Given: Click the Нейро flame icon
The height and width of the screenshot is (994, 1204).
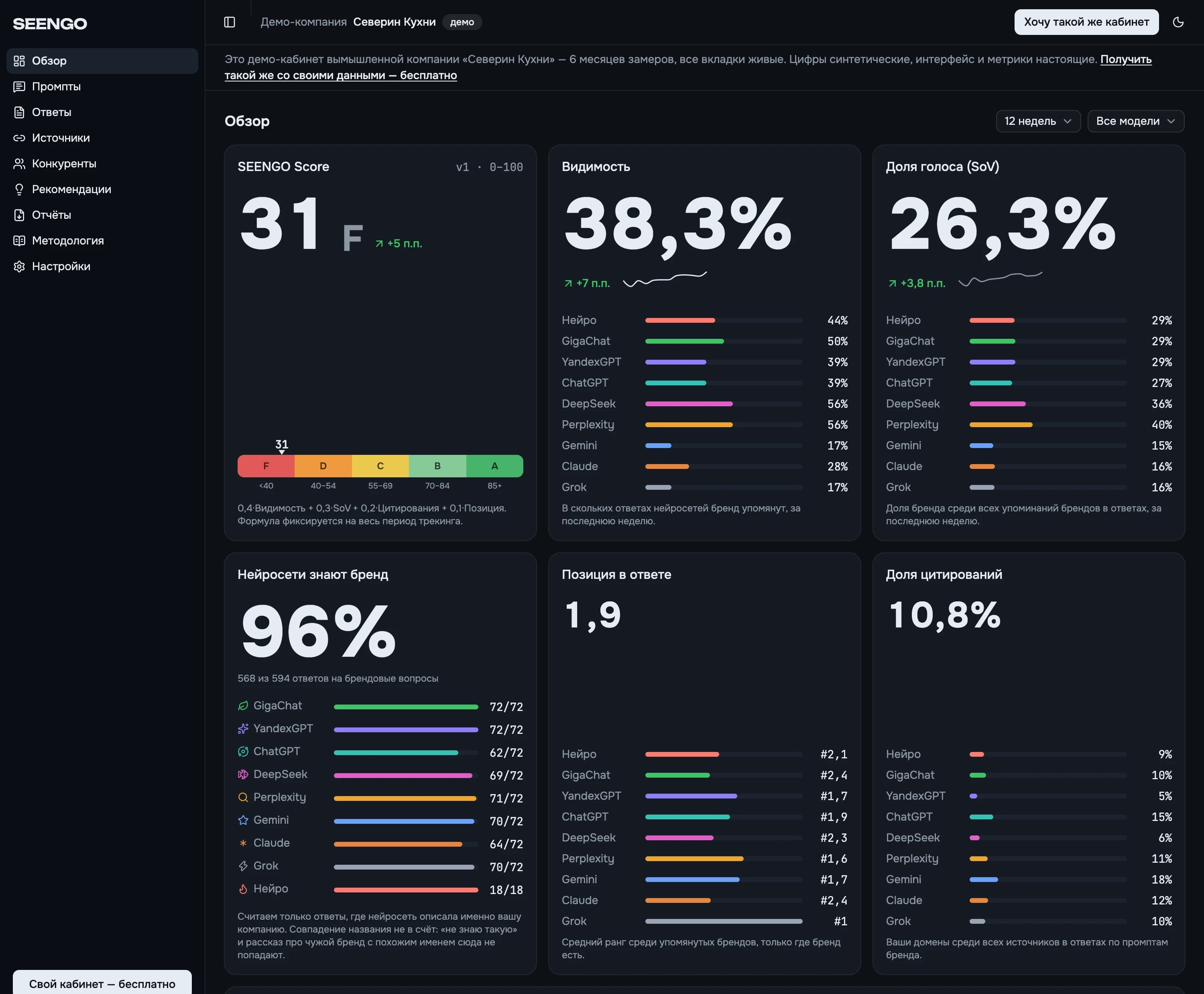Looking at the screenshot, I should click(x=243, y=889).
